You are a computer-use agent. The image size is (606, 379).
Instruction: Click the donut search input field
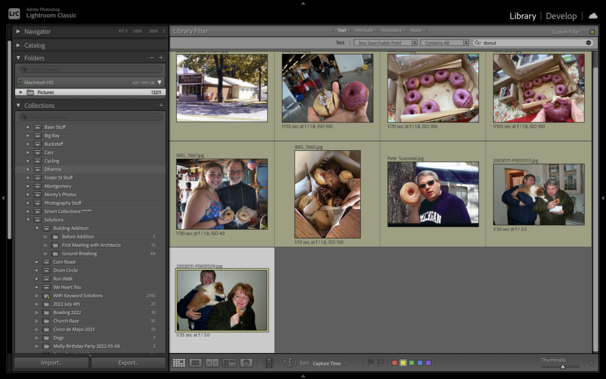point(533,43)
